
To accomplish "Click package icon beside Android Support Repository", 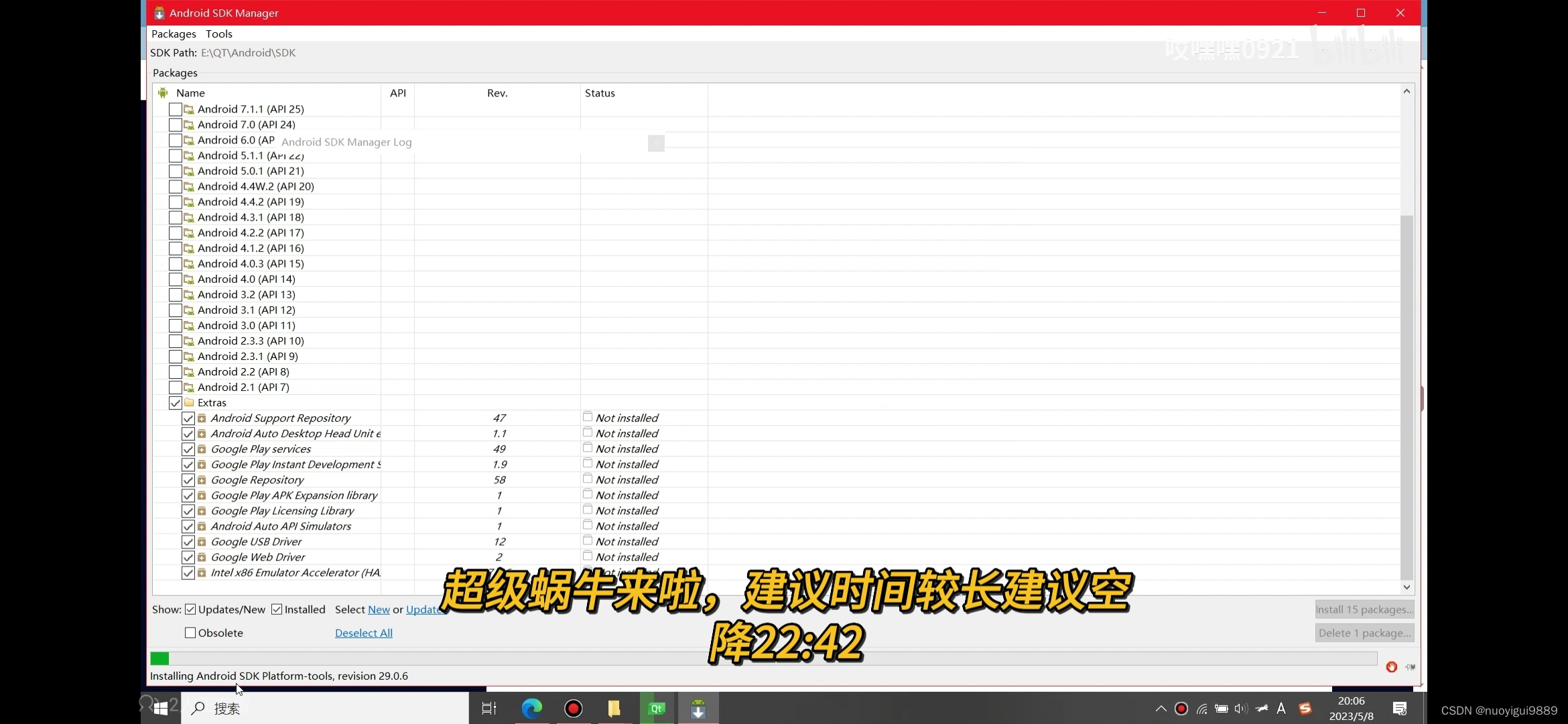I will [x=202, y=418].
